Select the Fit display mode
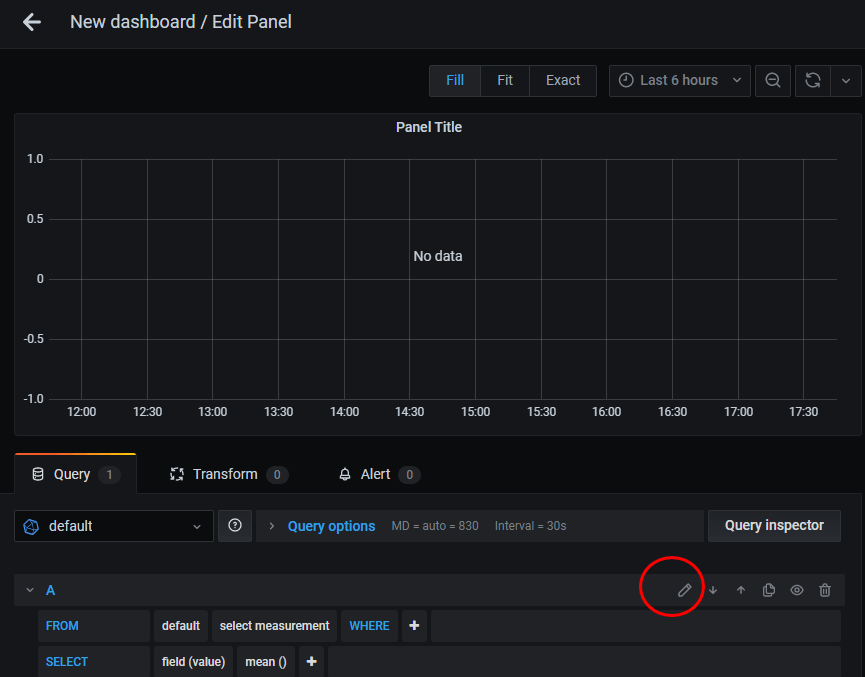Viewport: 865px width, 677px height. tap(505, 81)
